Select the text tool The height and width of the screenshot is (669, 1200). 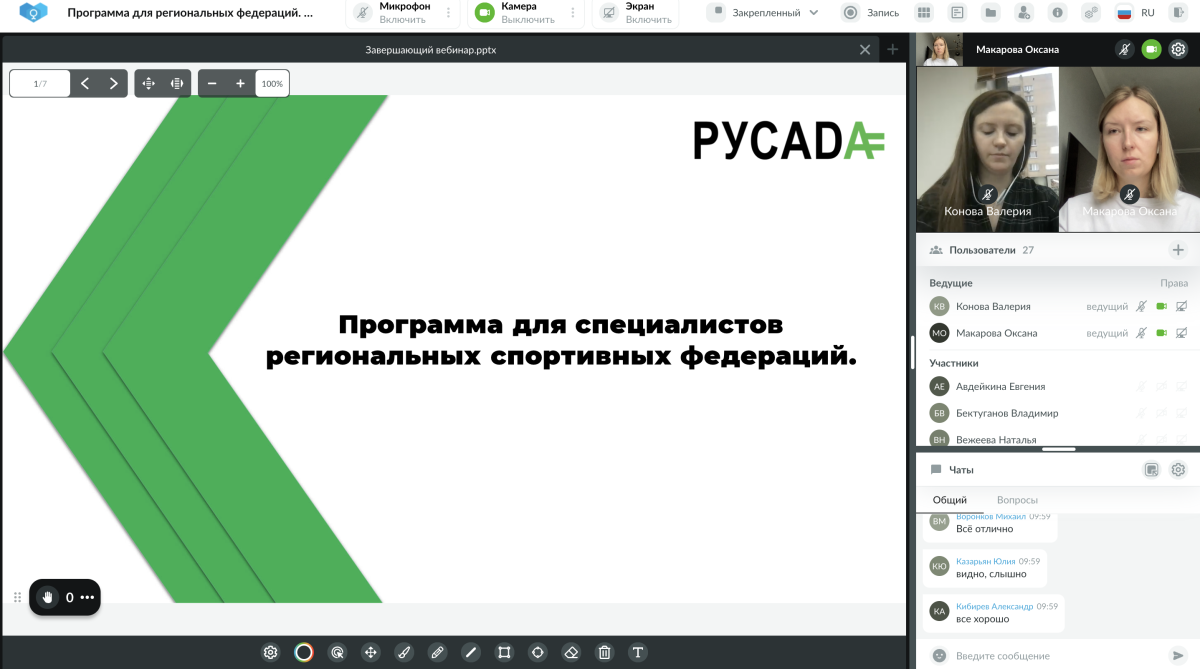tap(638, 652)
